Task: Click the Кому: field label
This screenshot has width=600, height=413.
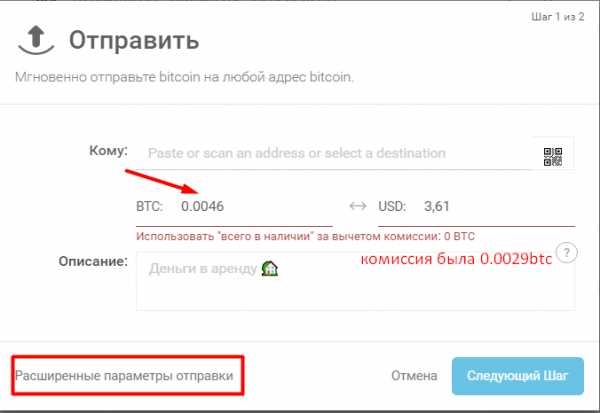Action: 108,150
